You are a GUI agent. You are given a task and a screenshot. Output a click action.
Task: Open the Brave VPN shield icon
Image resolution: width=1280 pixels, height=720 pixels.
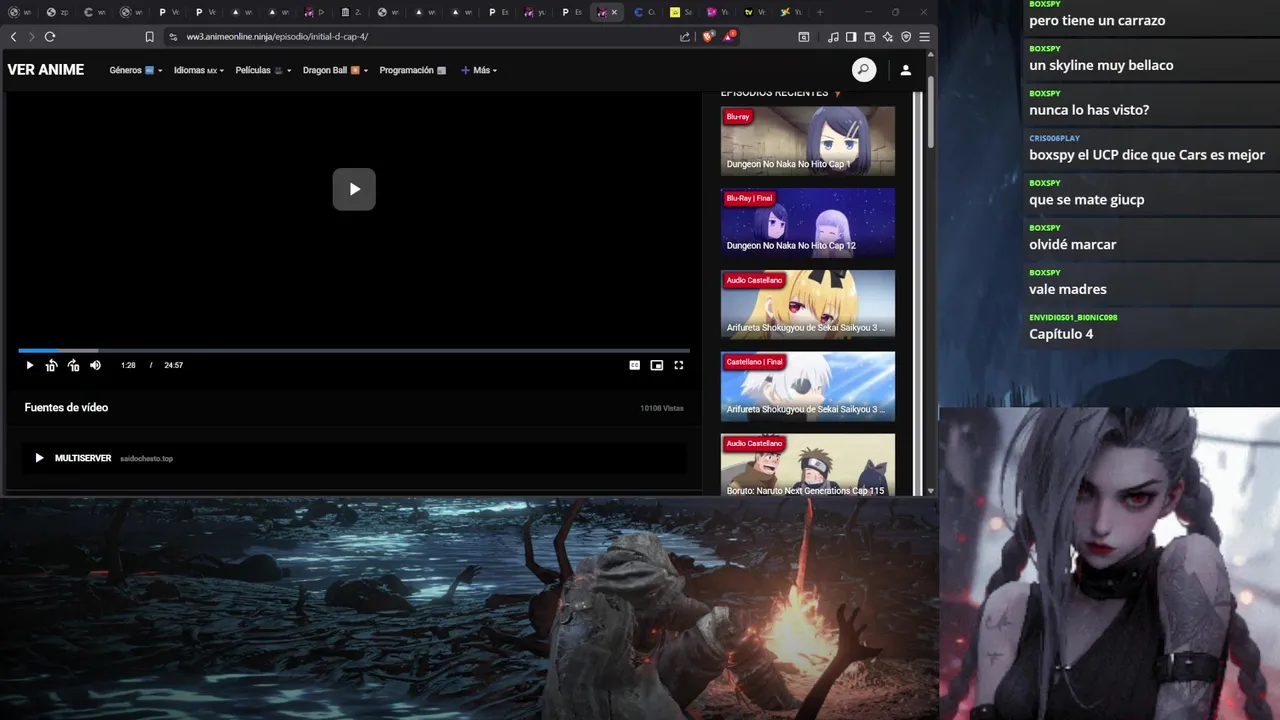point(906,37)
